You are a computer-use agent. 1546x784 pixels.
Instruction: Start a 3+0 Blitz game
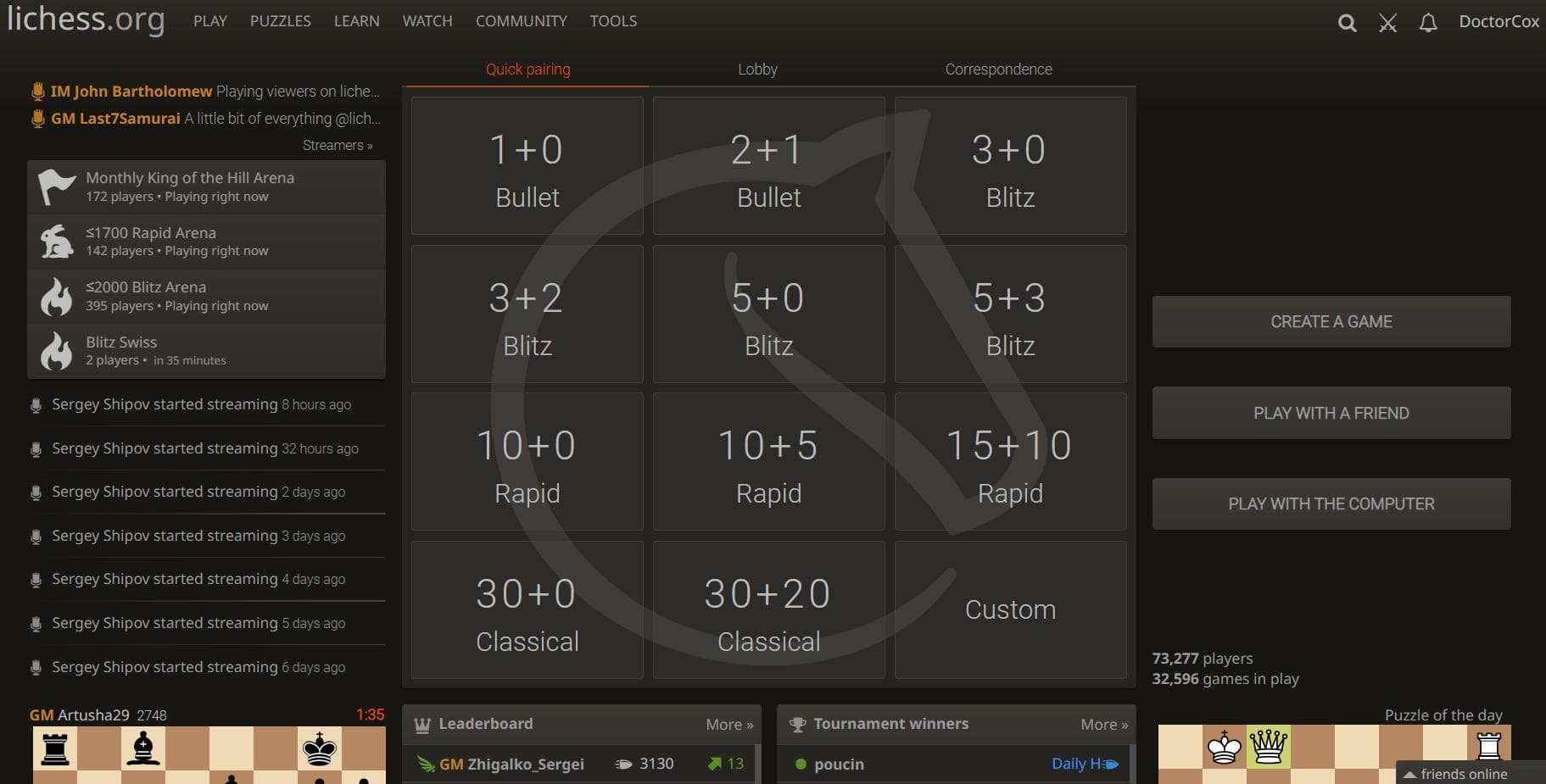(1011, 166)
